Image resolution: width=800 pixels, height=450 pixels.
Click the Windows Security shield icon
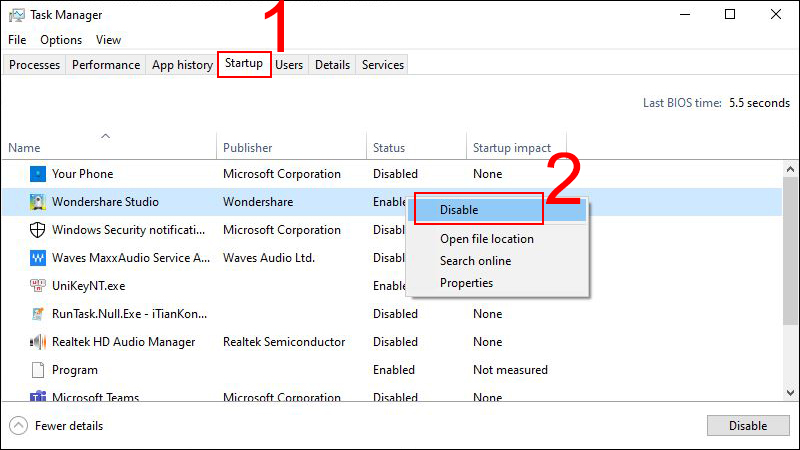click(38, 230)
